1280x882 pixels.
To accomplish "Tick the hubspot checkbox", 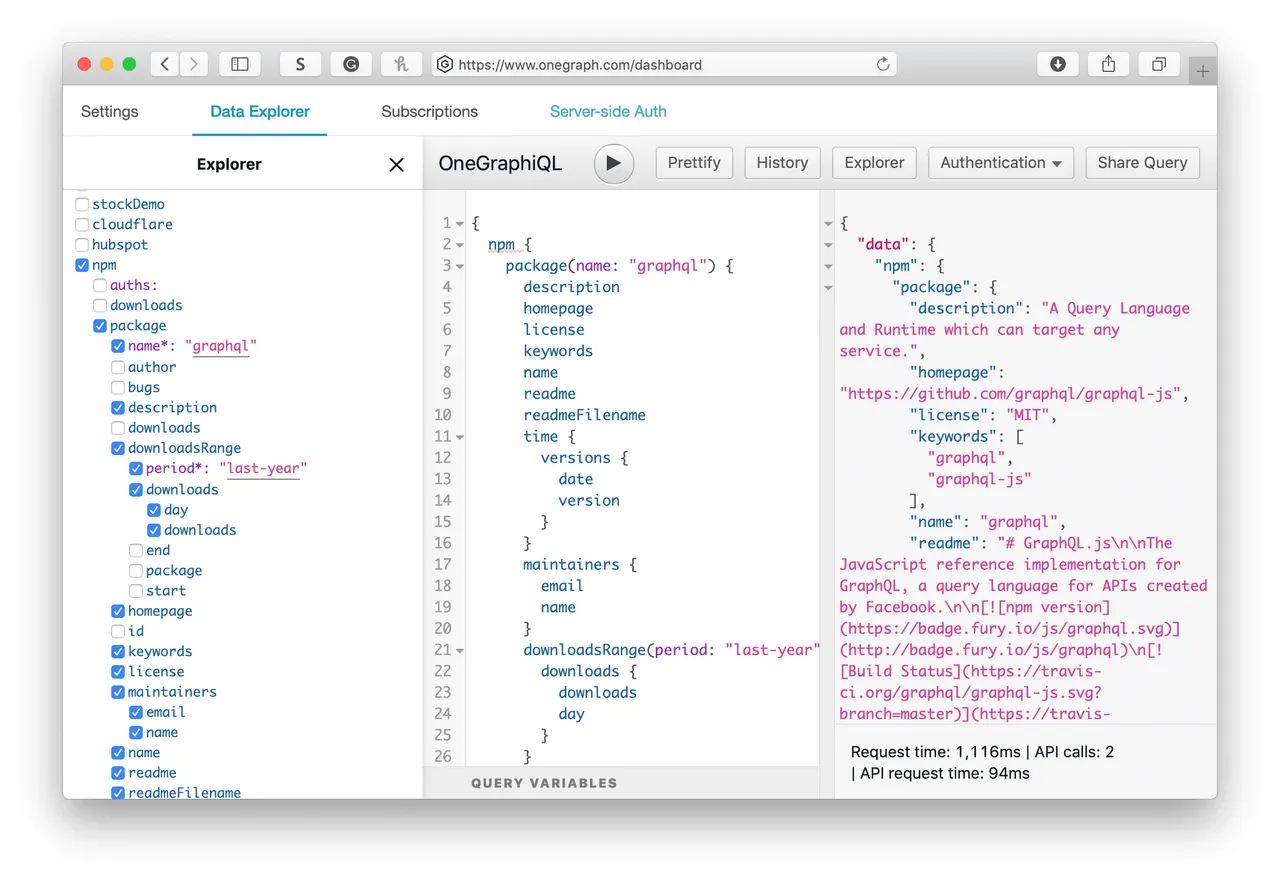I will (82, 245).
